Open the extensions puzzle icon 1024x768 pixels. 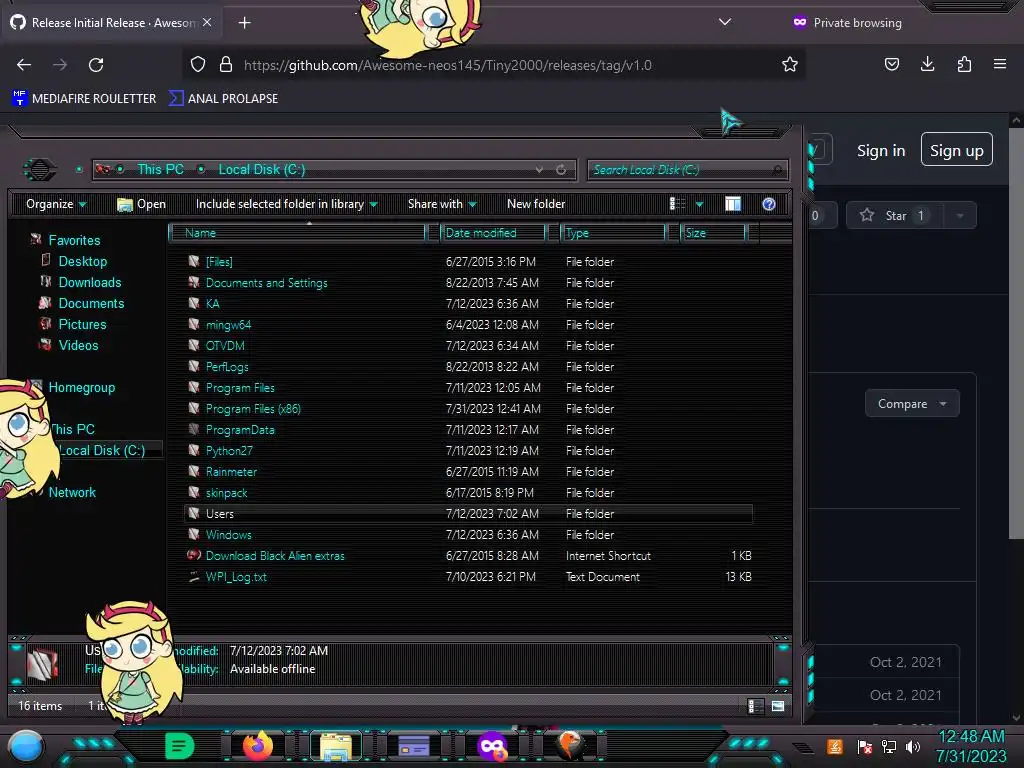pyautogui.click(x=964, y=64)
